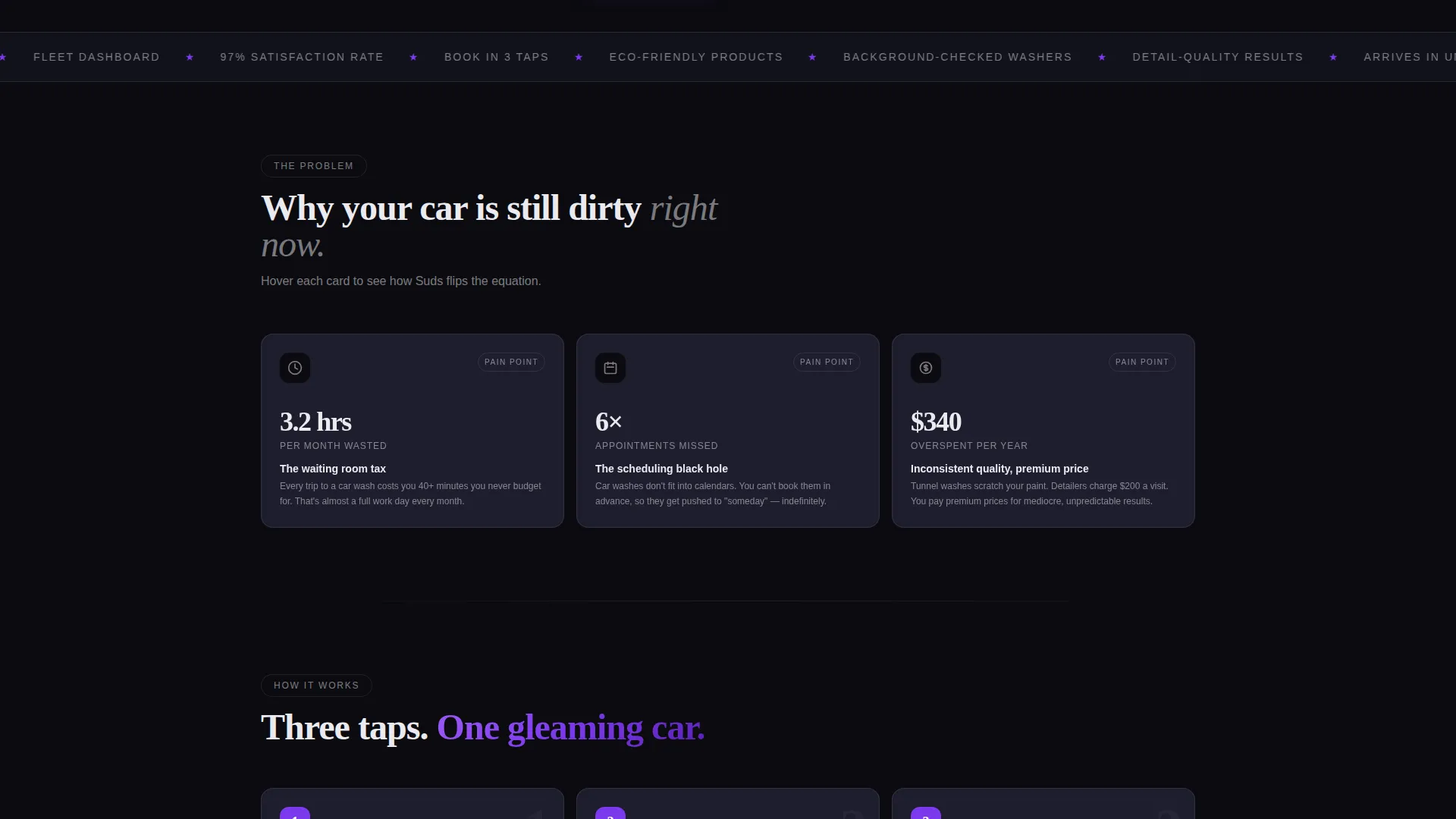The height and width of the screenshot is (819, 1456).
Task: Click the Book in 3 Taps ticker item
Action: (497, 58)
